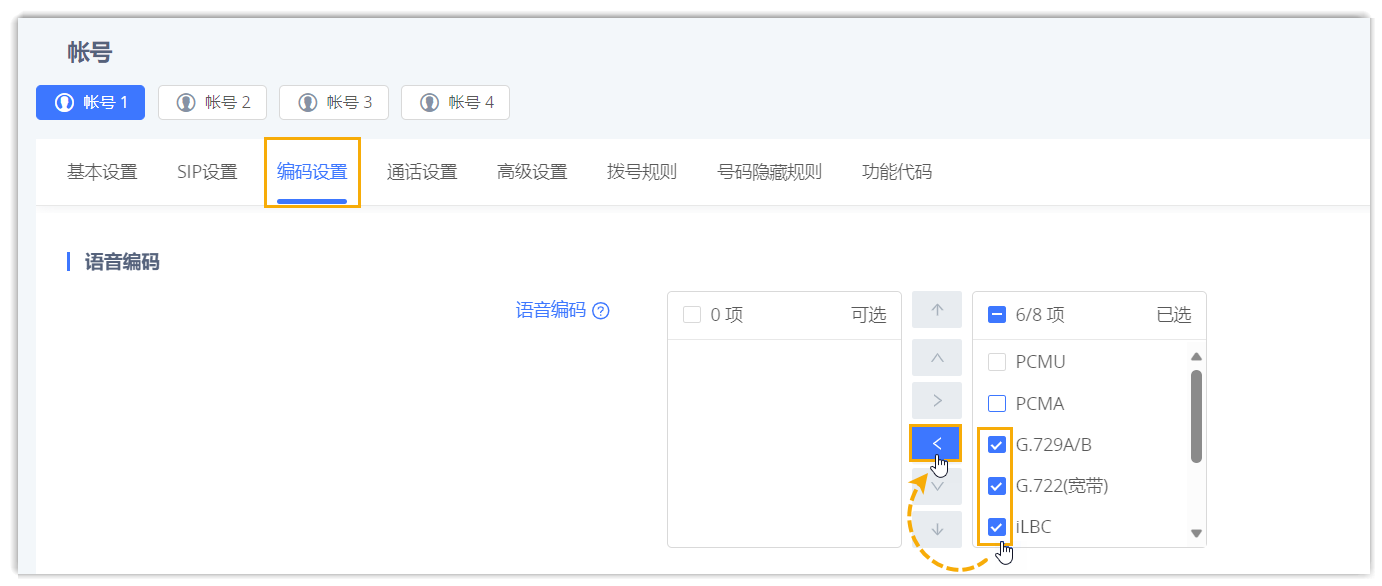The width and height of the screenshot is (1382, 586).
Task: Open the 帐号 4 account
Action: 456,102
